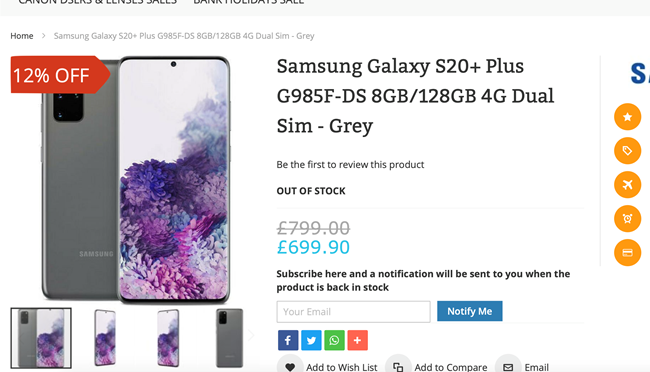Viewport: 650px width, 372px height.
Task: Click the orange credit card icon
Action: coord(627,253)
